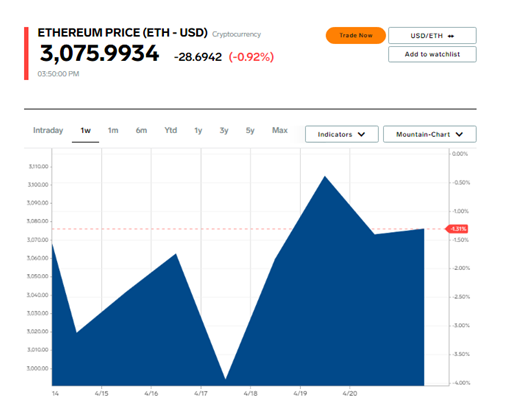Click the 4/17 date axis label
This screenshot has height=419, width=508.
201,394
